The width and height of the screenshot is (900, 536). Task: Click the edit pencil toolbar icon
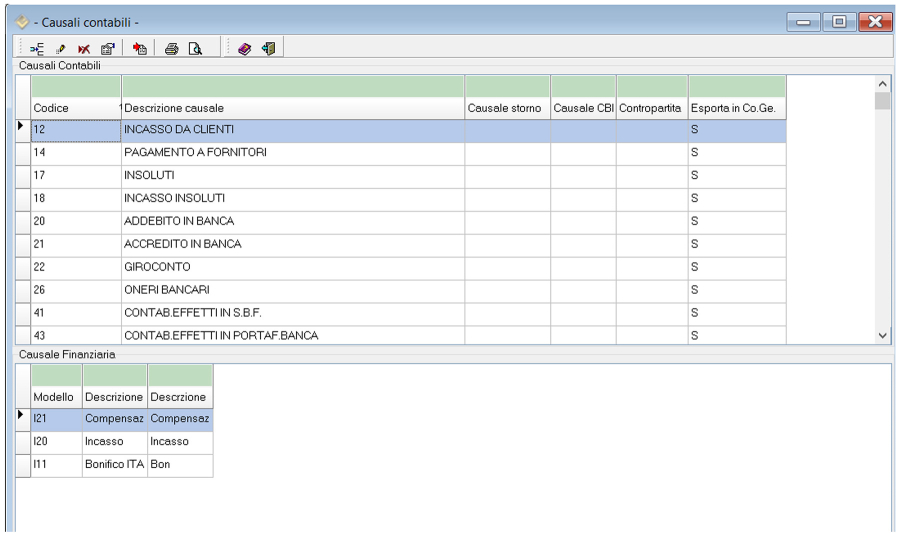(60, 48)
